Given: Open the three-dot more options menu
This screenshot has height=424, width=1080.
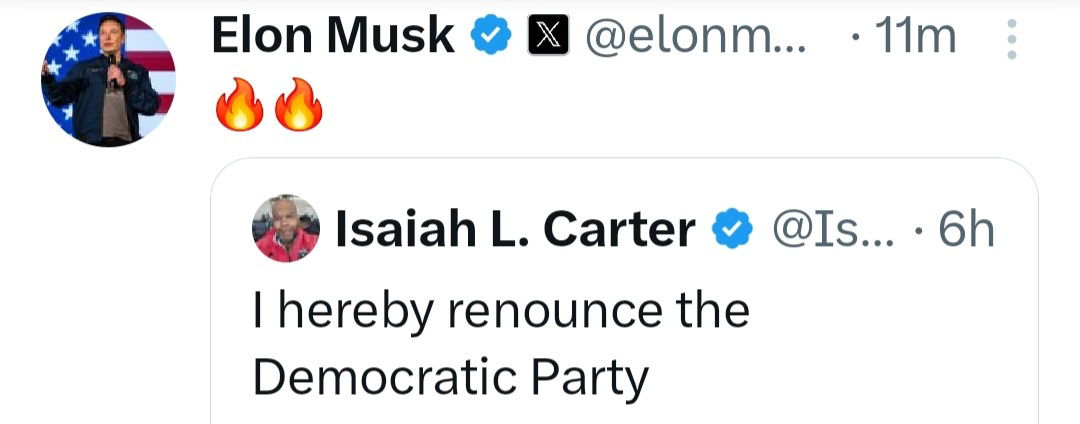Looking at the screenshot, I should [x=1012, y=42].
